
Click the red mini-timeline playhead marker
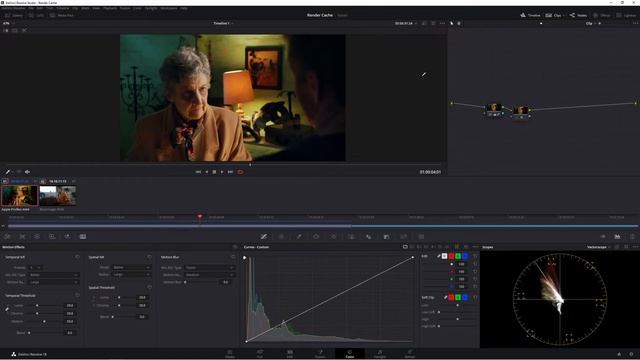pos(200,217)
